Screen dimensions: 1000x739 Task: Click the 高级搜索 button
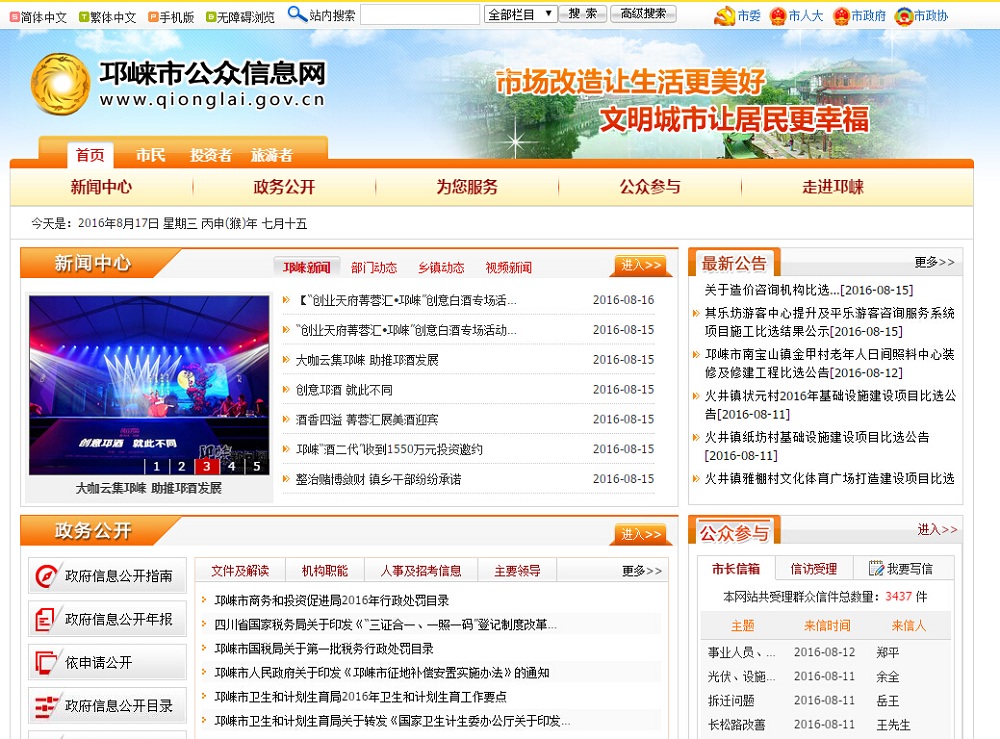coord(643,13)
